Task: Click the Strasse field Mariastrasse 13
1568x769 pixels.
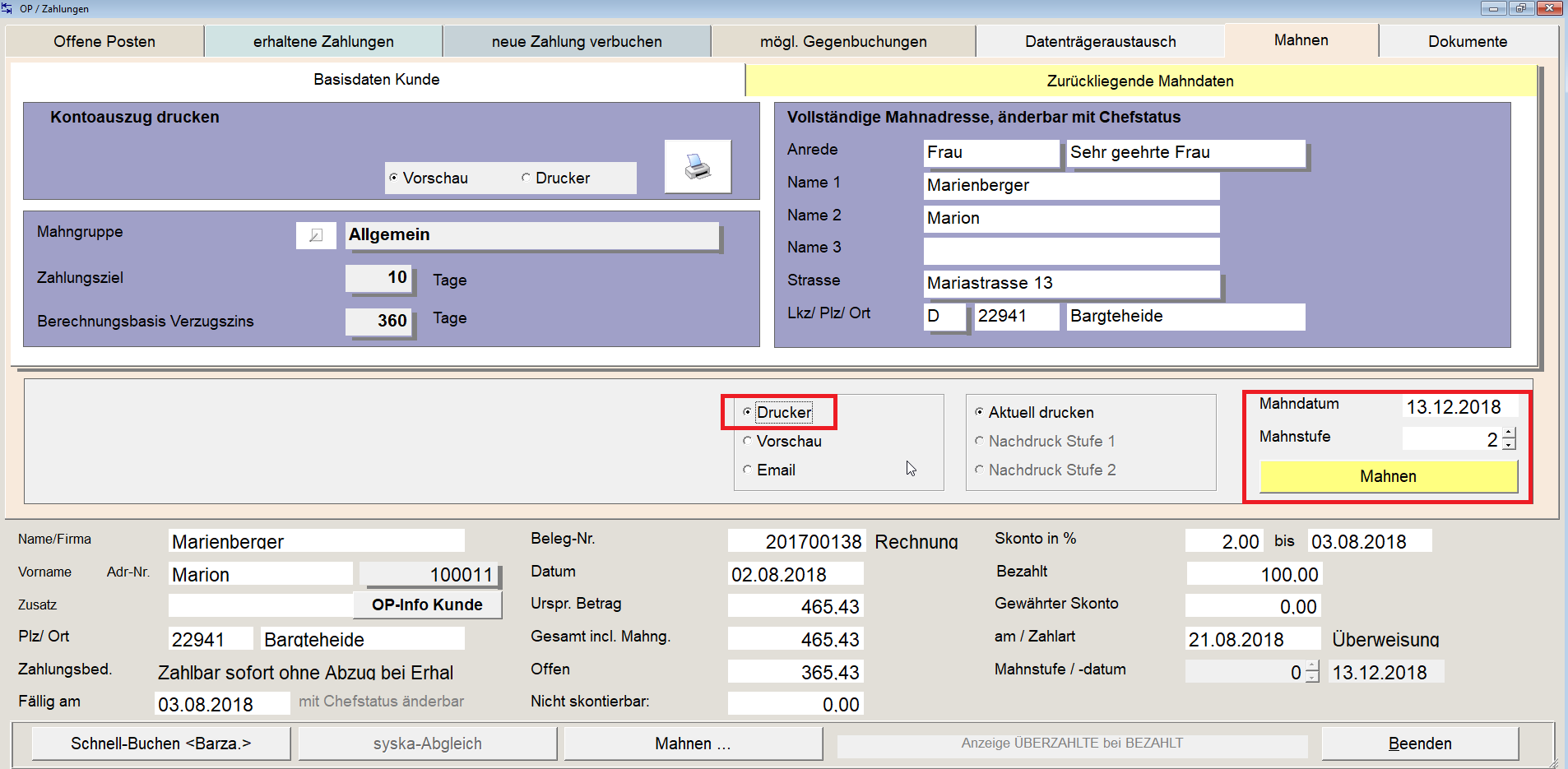Action: point(1071,283)
